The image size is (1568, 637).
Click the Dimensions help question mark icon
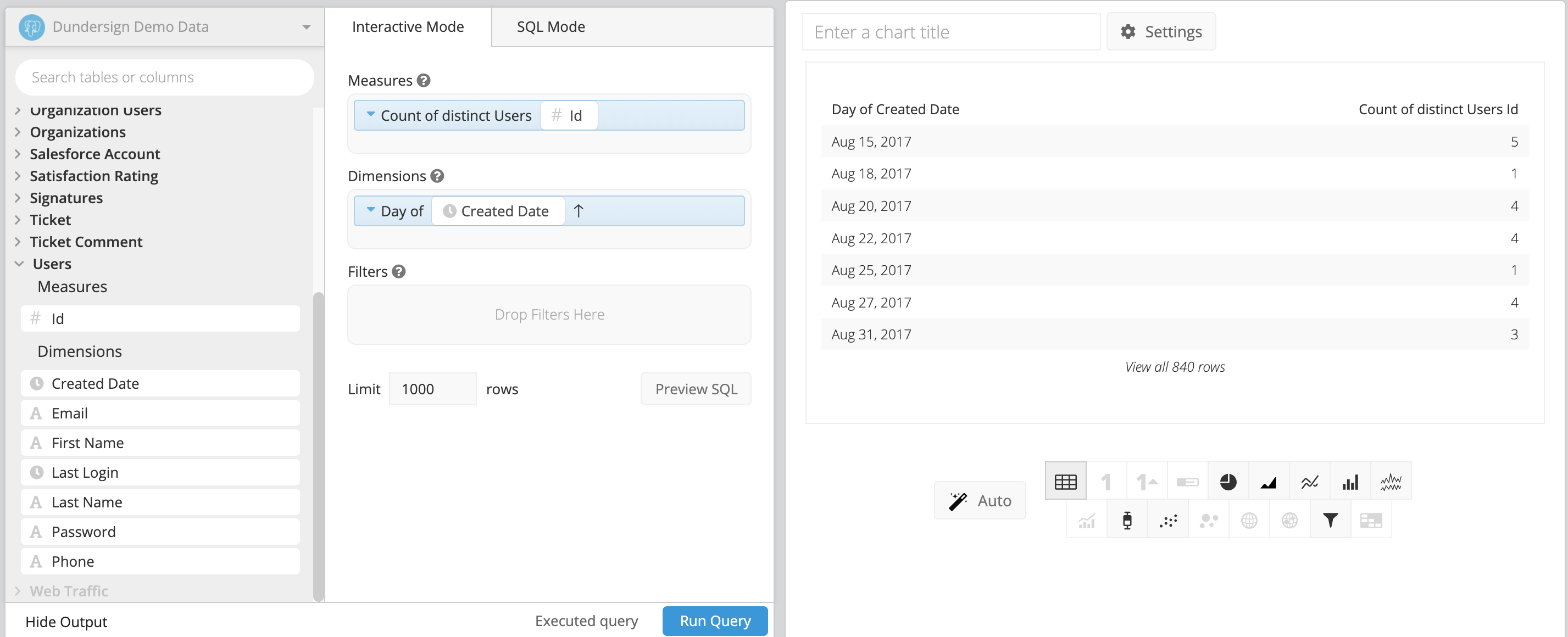pyautogui.click(x=437, y=176)
